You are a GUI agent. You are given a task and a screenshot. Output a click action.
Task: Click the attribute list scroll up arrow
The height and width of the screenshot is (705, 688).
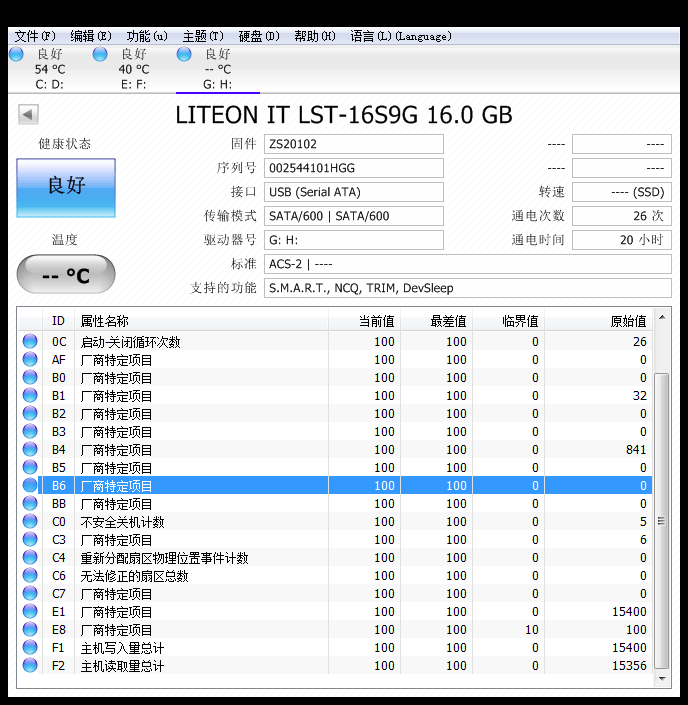tap(662, 317)
